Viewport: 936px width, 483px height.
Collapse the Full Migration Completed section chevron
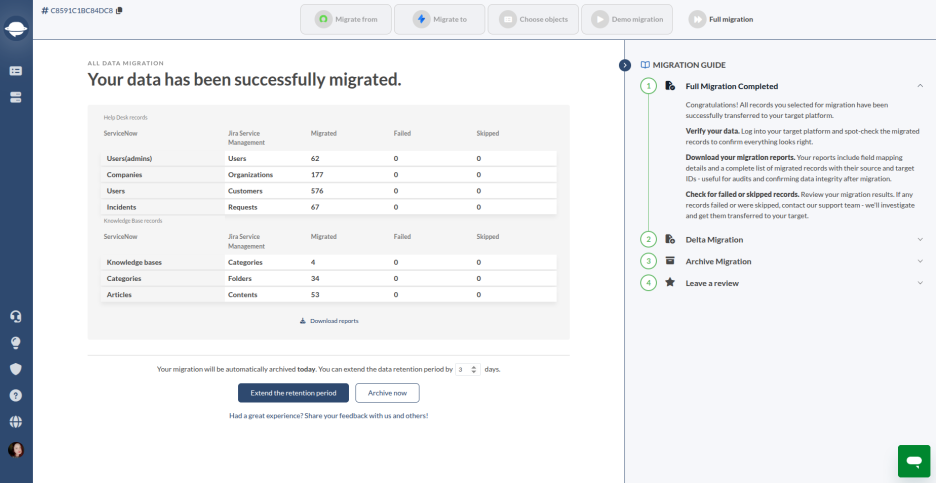coord(920,86)
